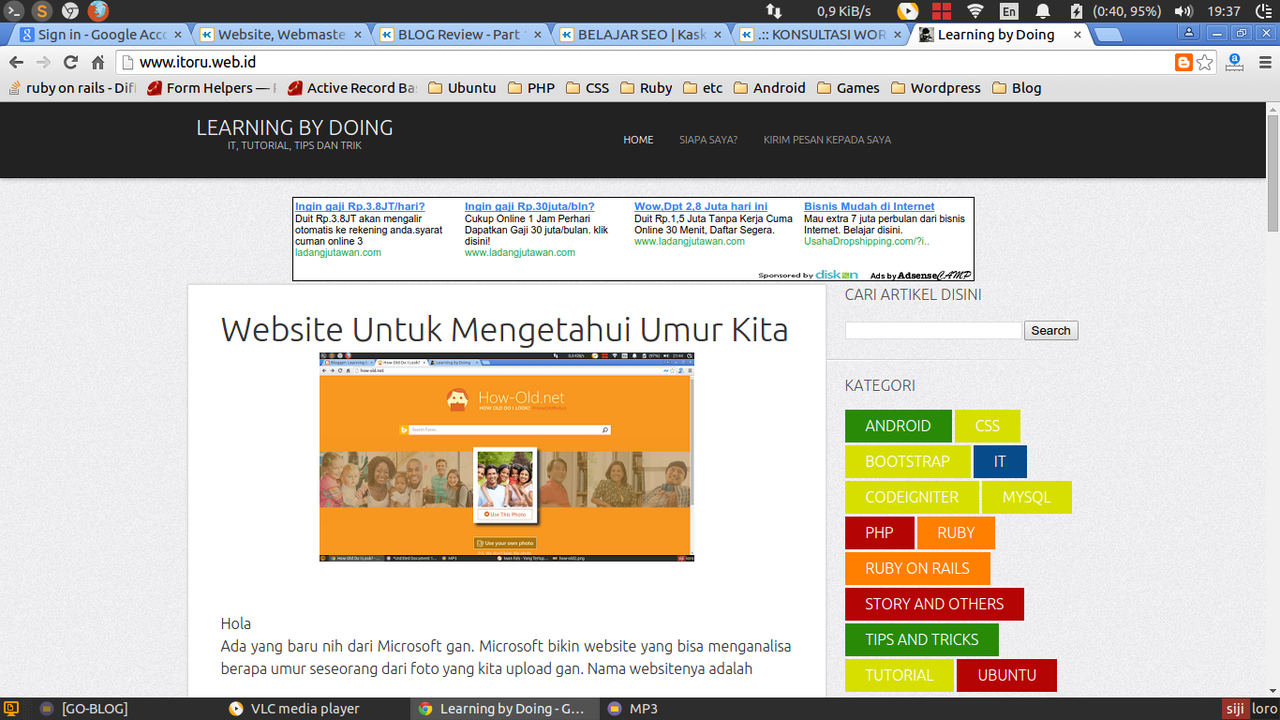
Task: Open KIRIM PESAN KEPADA SAYA page
Action: pos(827,140)
